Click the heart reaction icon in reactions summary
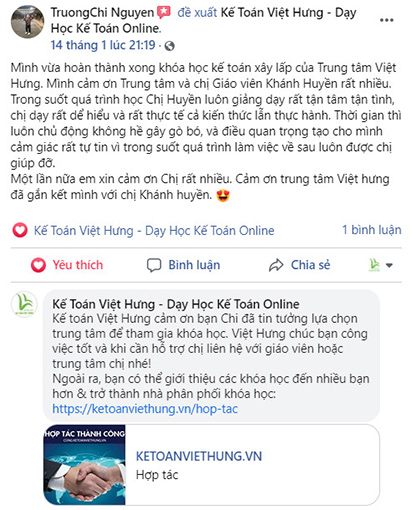Image resolution: width=411 pixels, height=510 pixels. (x=20, y=230)
